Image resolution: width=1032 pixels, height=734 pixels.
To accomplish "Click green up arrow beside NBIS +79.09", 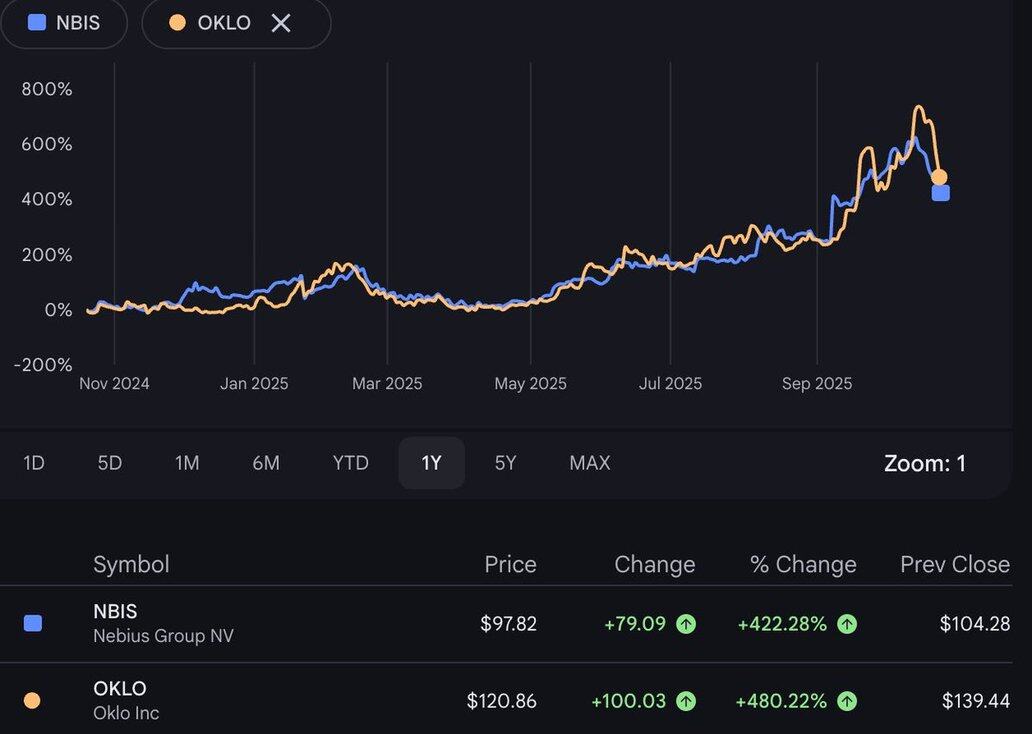I will 686,624.
